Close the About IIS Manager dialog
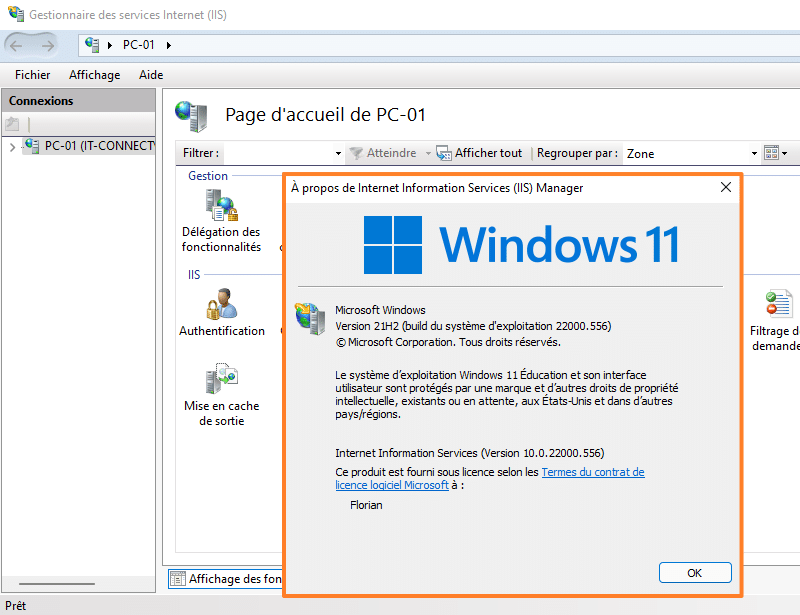Viewport: 800px width, 615px height. (x=726, y=187)
